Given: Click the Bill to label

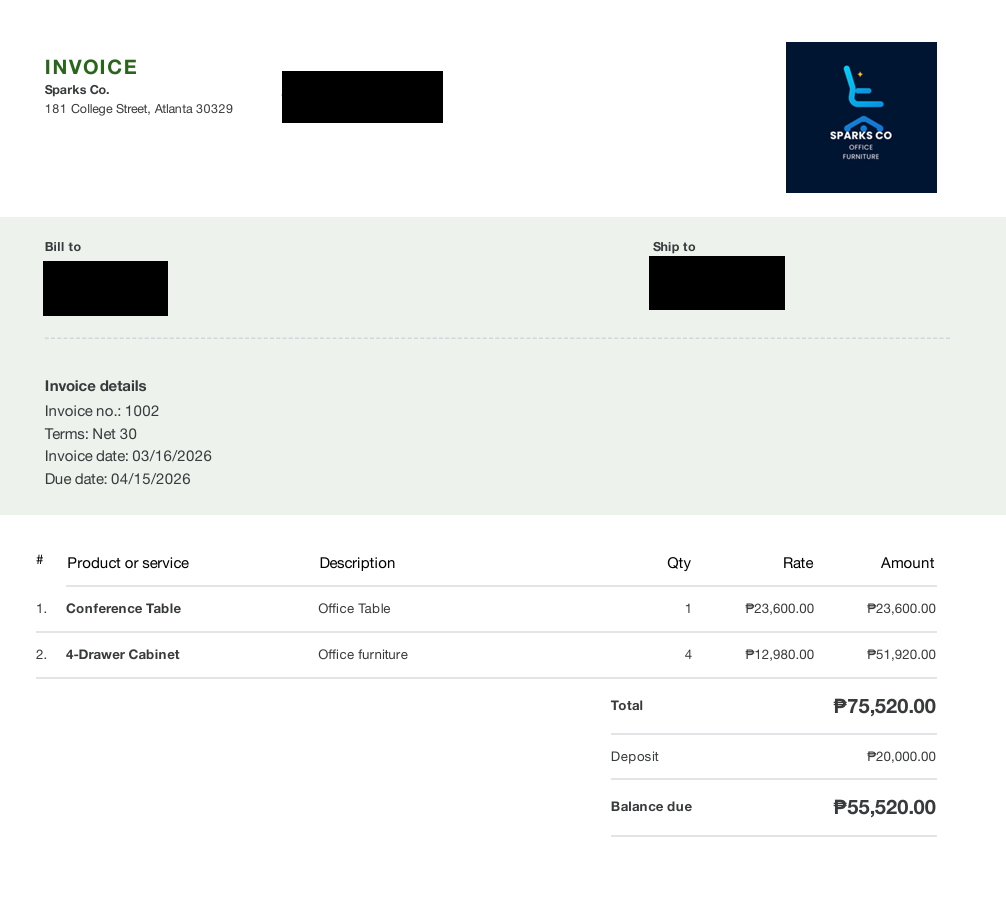Looking at the screenshot, I should coord(63,247).
